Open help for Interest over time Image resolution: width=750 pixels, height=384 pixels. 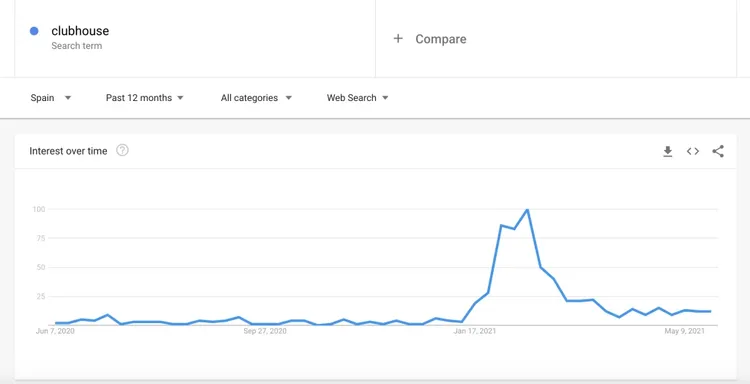[122, 151]
